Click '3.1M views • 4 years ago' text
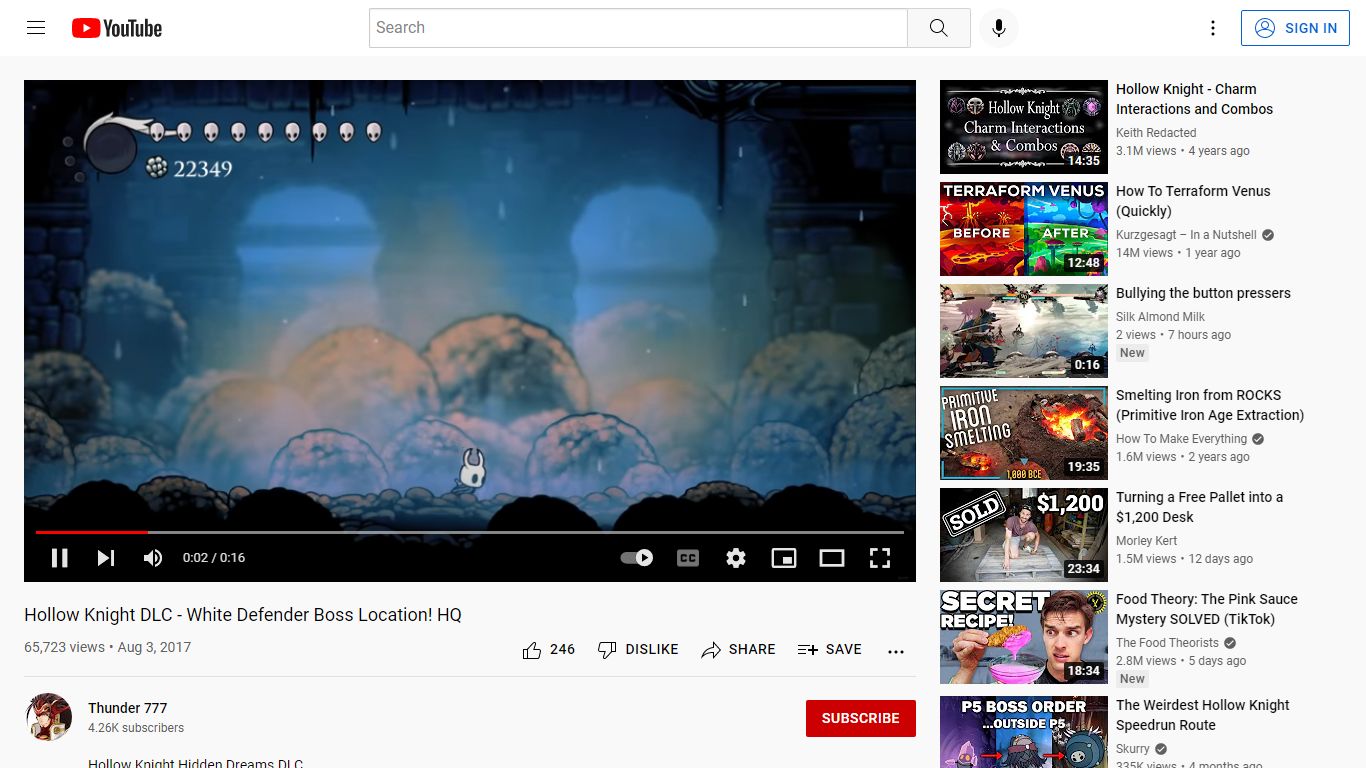1366x768 pixels. click(1183, 151)
